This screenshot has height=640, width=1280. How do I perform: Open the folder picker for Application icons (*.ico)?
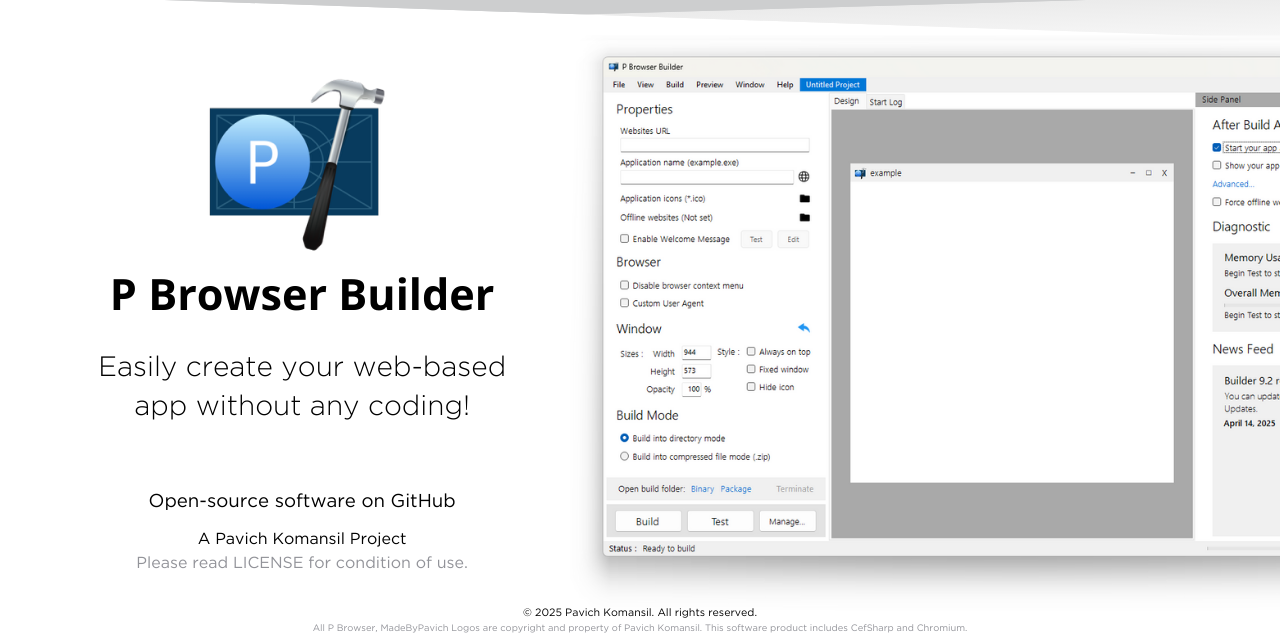coord(804,198)
